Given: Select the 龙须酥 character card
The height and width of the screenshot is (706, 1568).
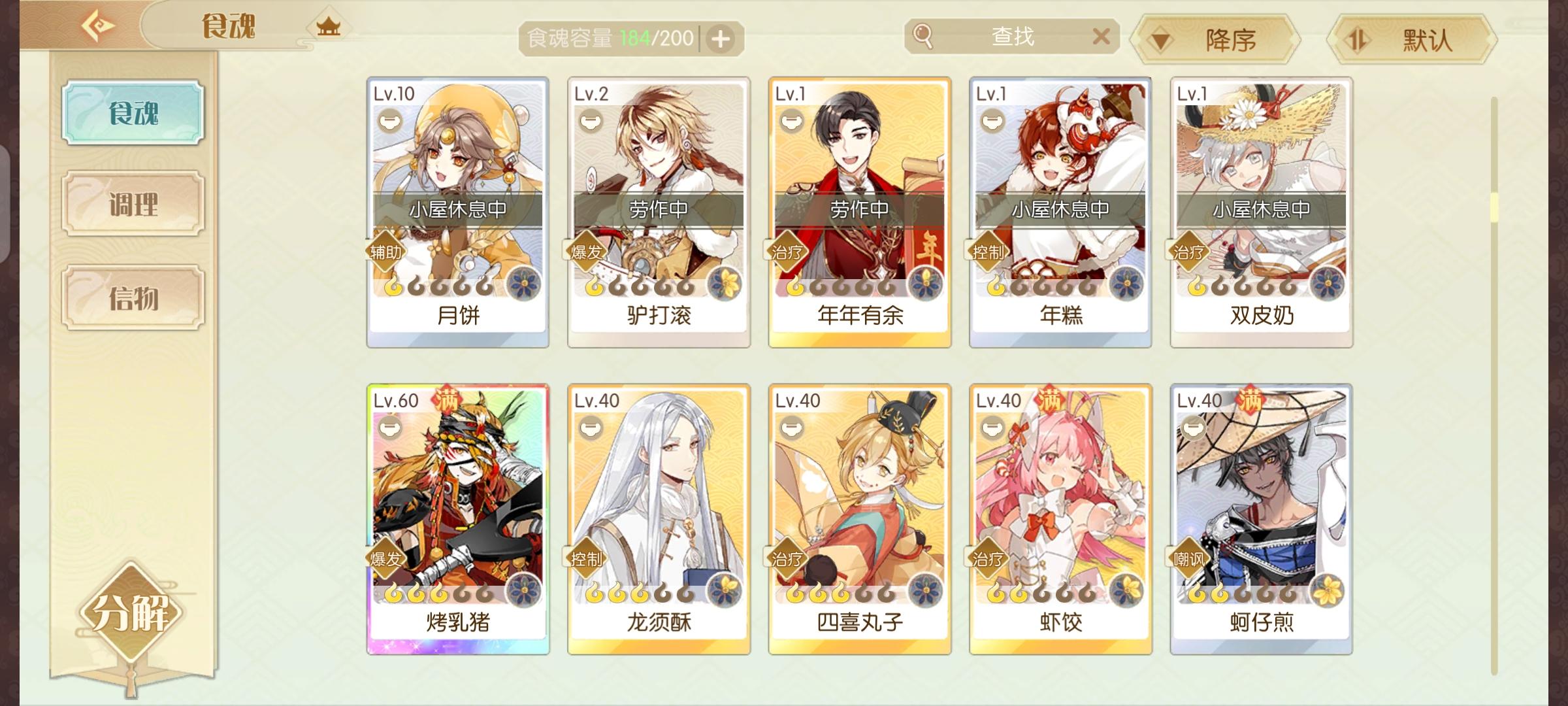Looking at the screenshot, I should click(659, 519).
